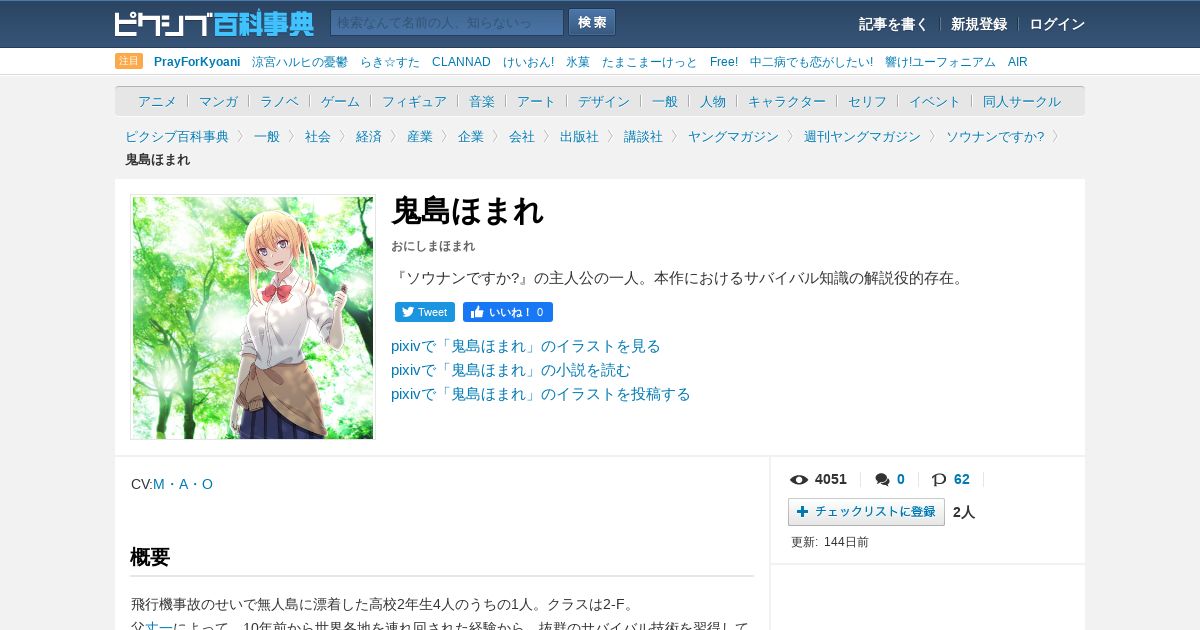Select ゲーム category menu
Image resolution: width=1200 pixels, height=630 pixels.
(x=340, y=101)
